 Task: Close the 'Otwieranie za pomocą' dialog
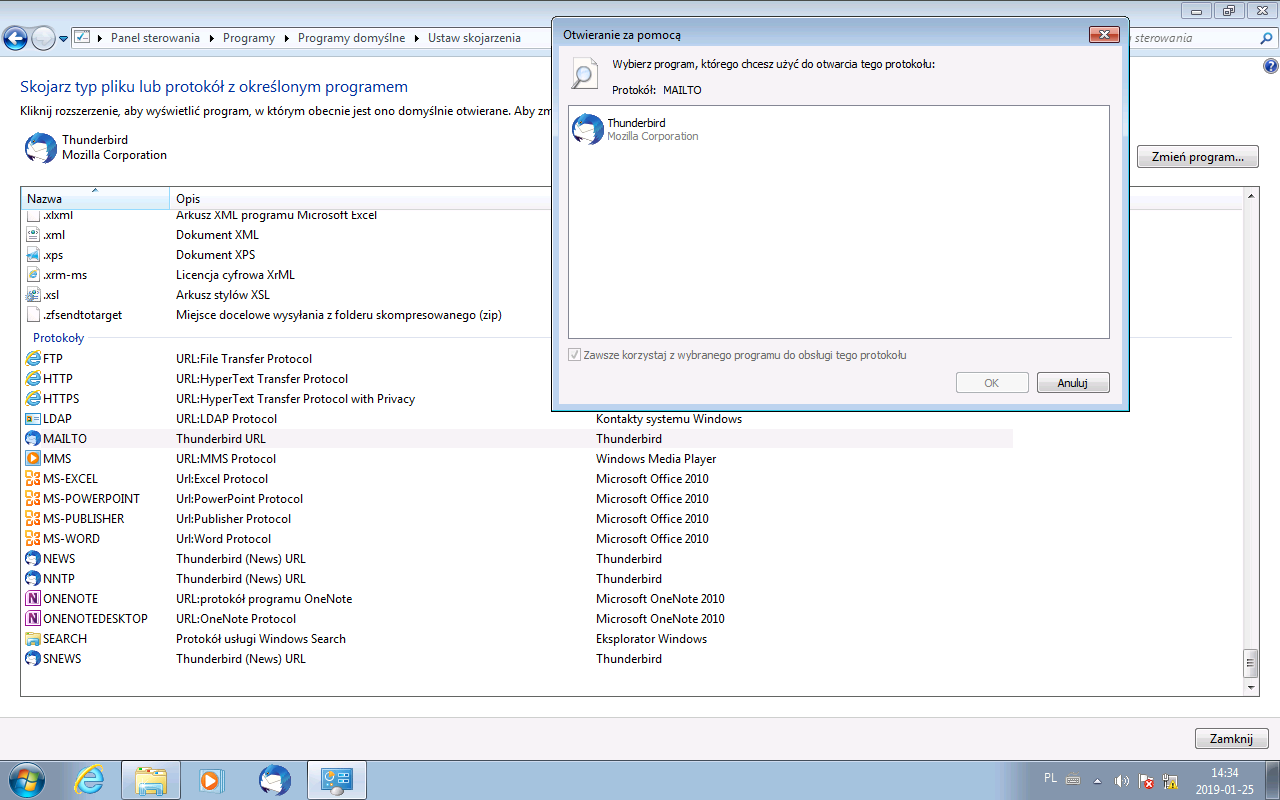coord(1104,35)
